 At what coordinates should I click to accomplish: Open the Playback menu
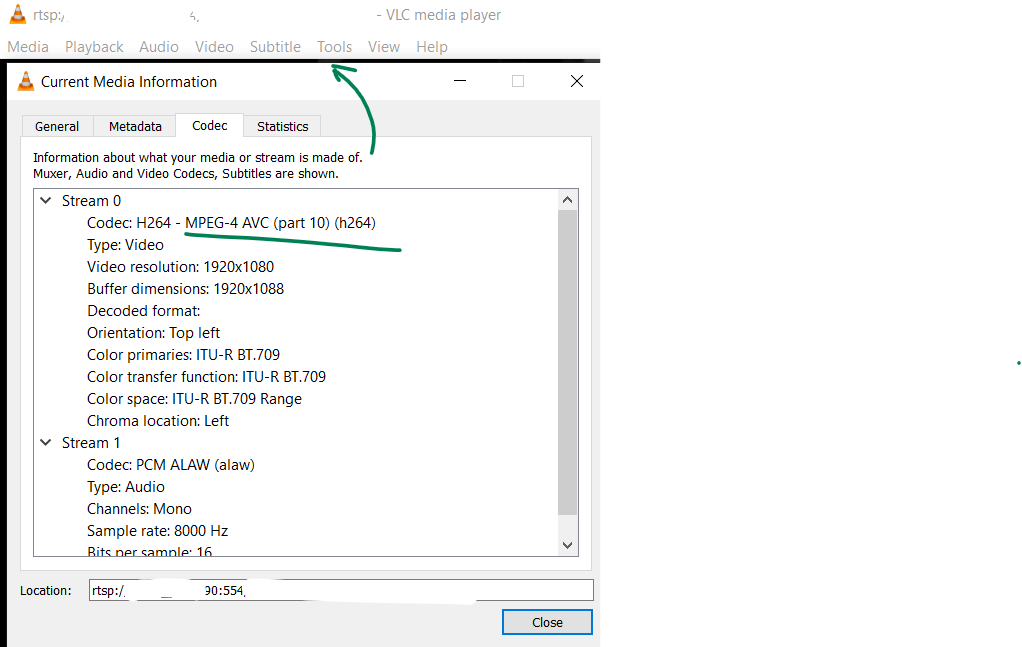pyautogui.click(x=94, y=47)
